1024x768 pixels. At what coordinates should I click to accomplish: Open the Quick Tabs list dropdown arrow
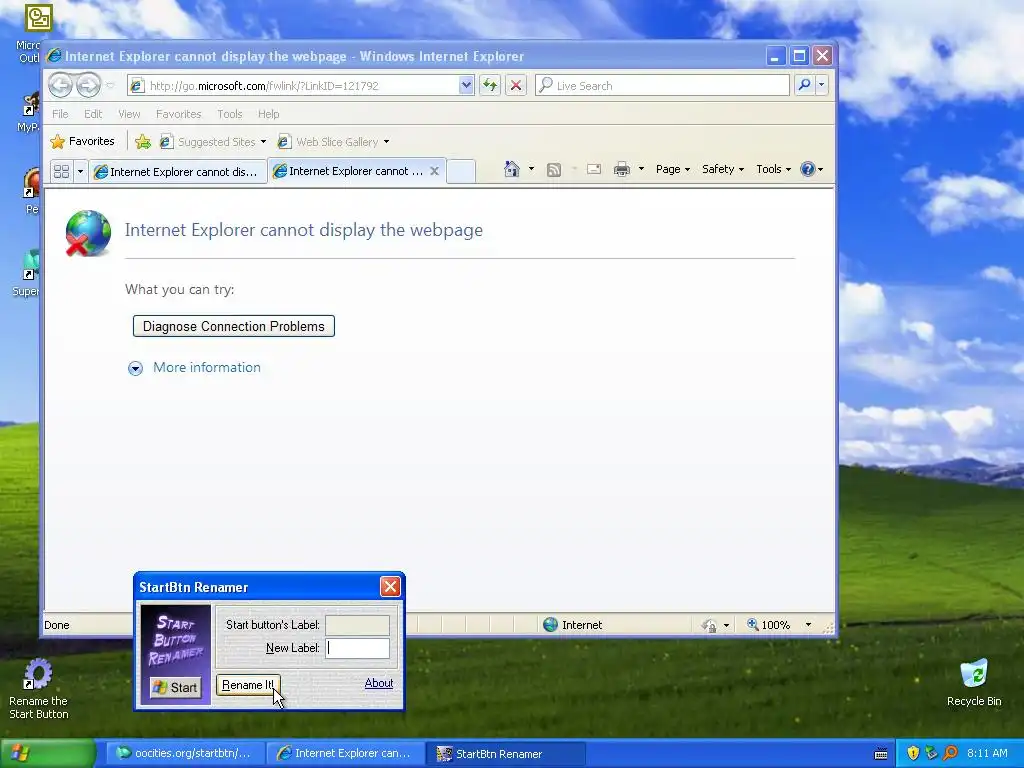coord(80,172)
